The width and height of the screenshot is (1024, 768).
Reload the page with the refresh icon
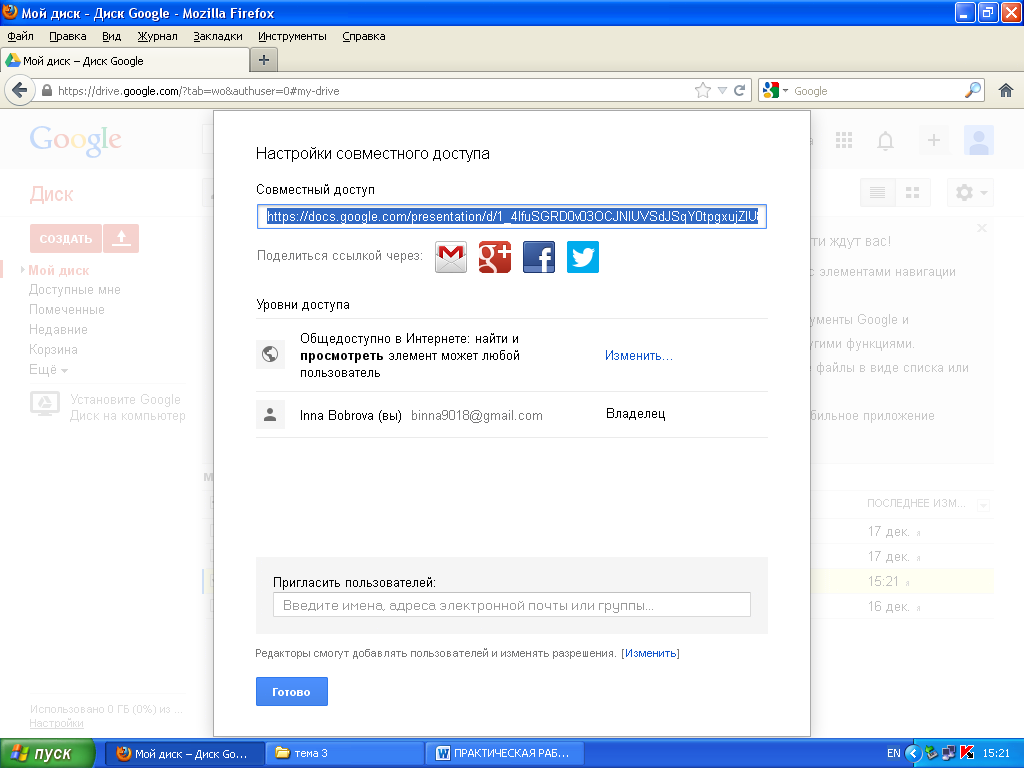pyautogui.click(x=740, y=90)
